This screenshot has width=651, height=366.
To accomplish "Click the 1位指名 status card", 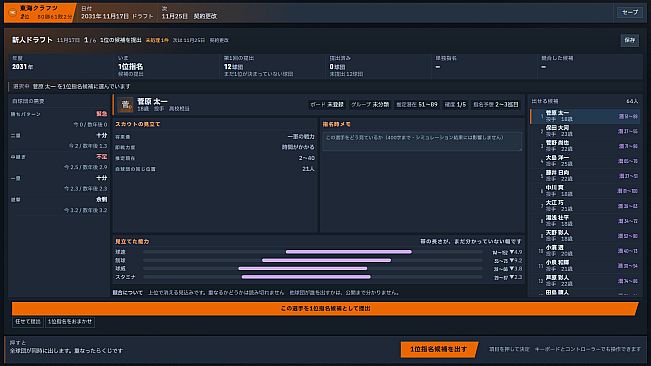I will point(166,66).
